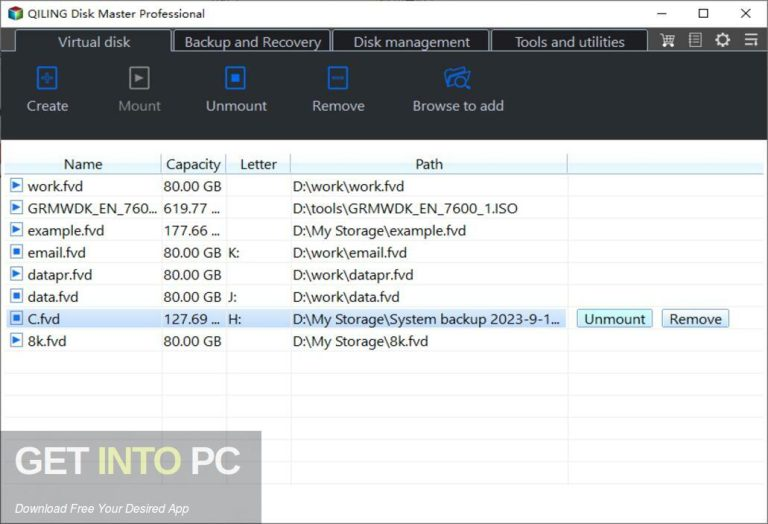Open the main menu lines icon

(x=751, y=40)
